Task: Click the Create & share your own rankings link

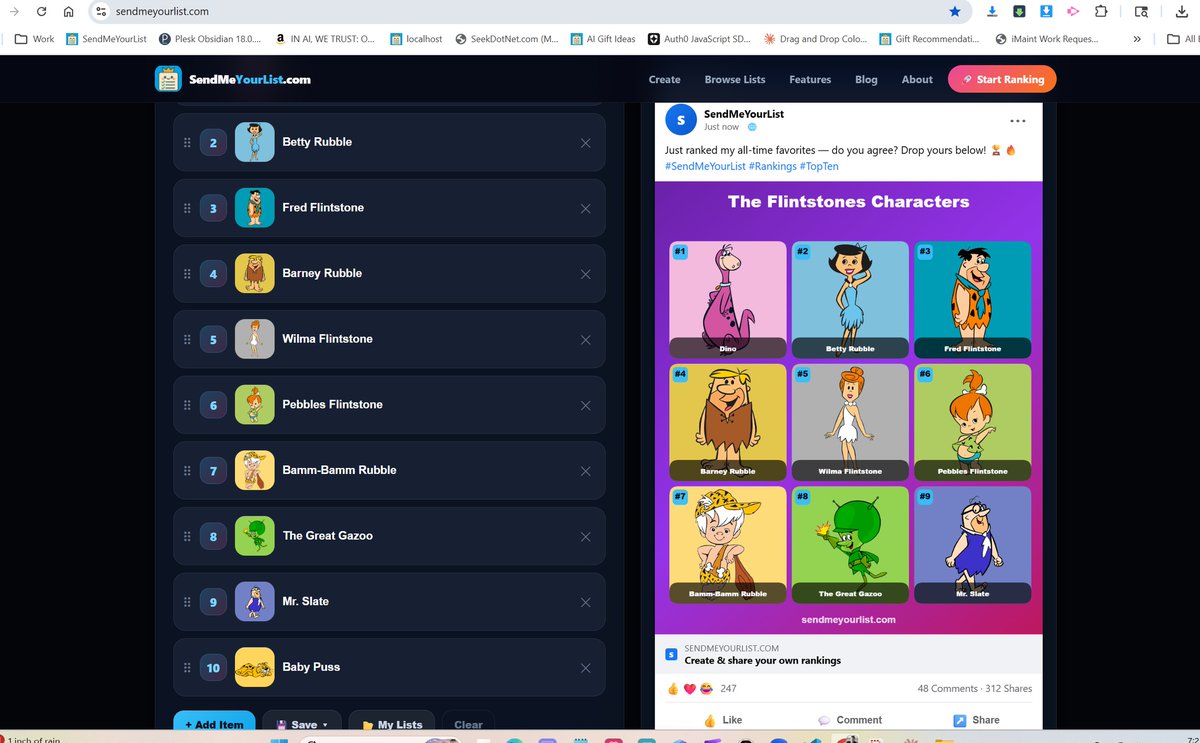Action: point(763,661)
